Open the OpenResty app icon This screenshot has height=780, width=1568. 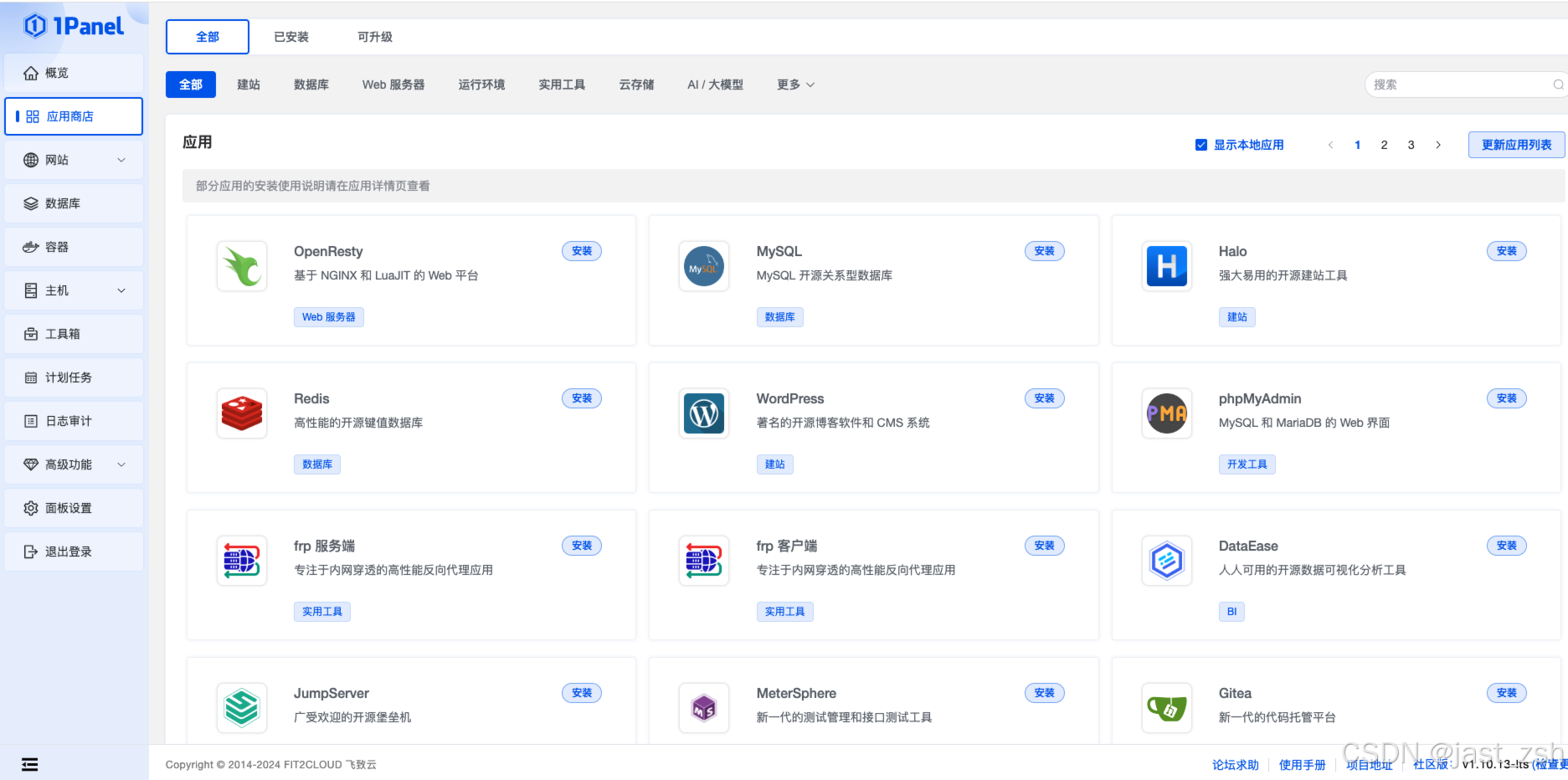(x=242, y=266)
